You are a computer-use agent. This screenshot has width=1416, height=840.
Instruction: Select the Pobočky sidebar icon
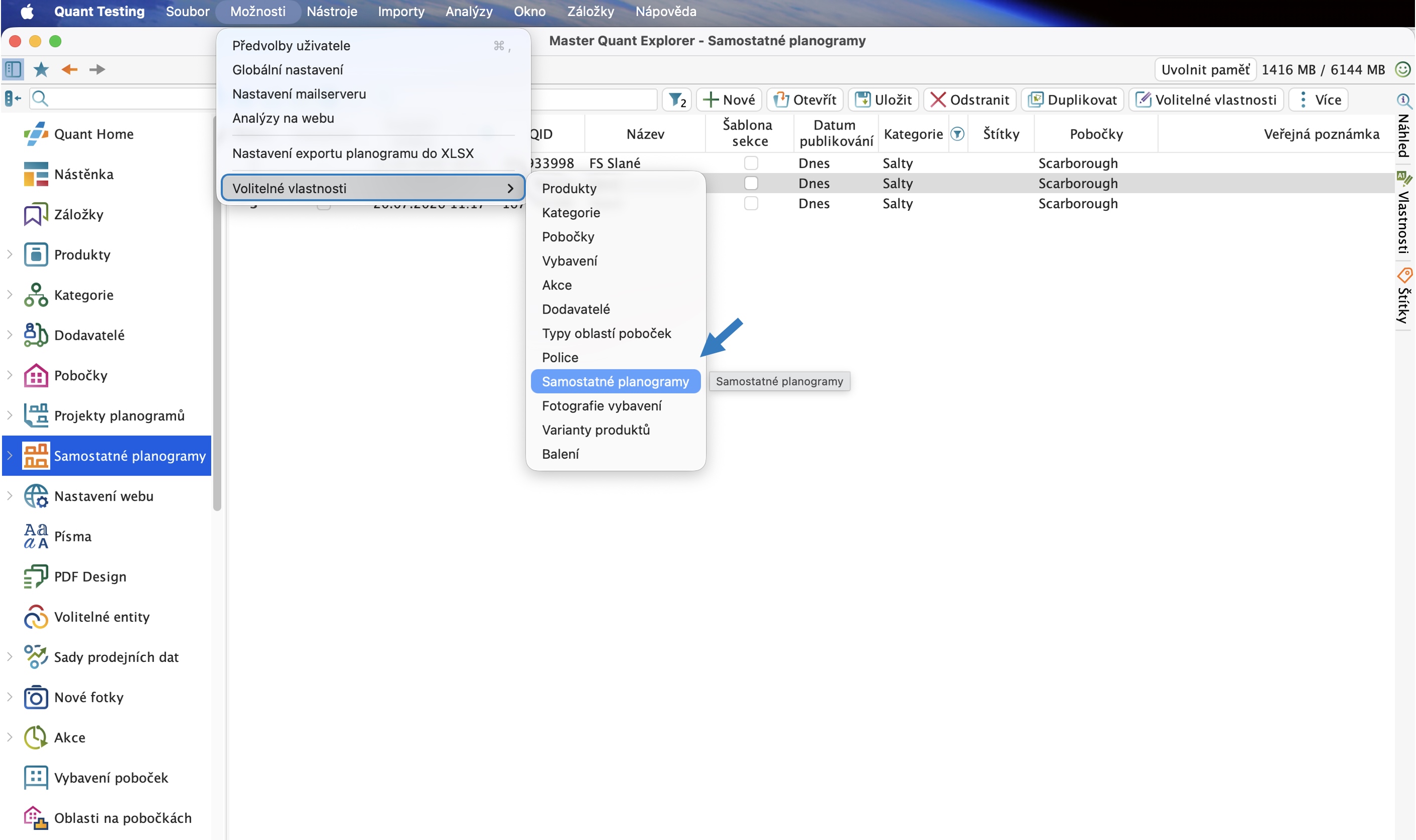(36, 375)
